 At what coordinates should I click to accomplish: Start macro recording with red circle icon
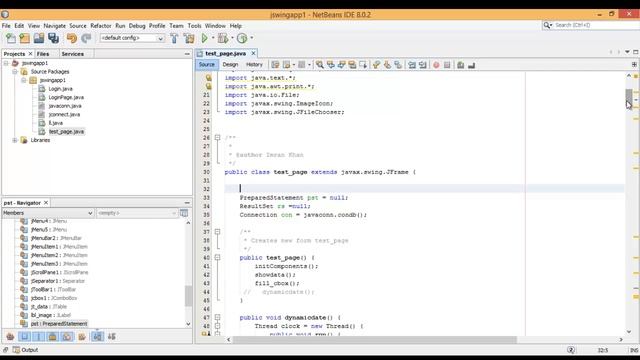(x=436, y=65)
